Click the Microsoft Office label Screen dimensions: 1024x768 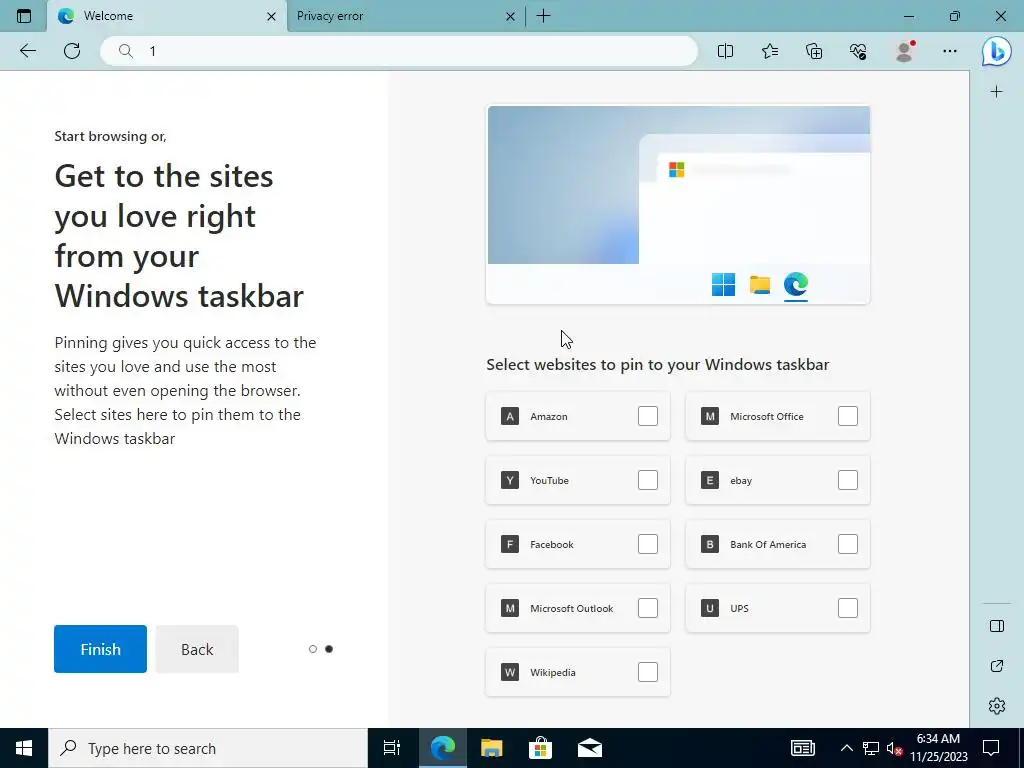pos(767,417)
